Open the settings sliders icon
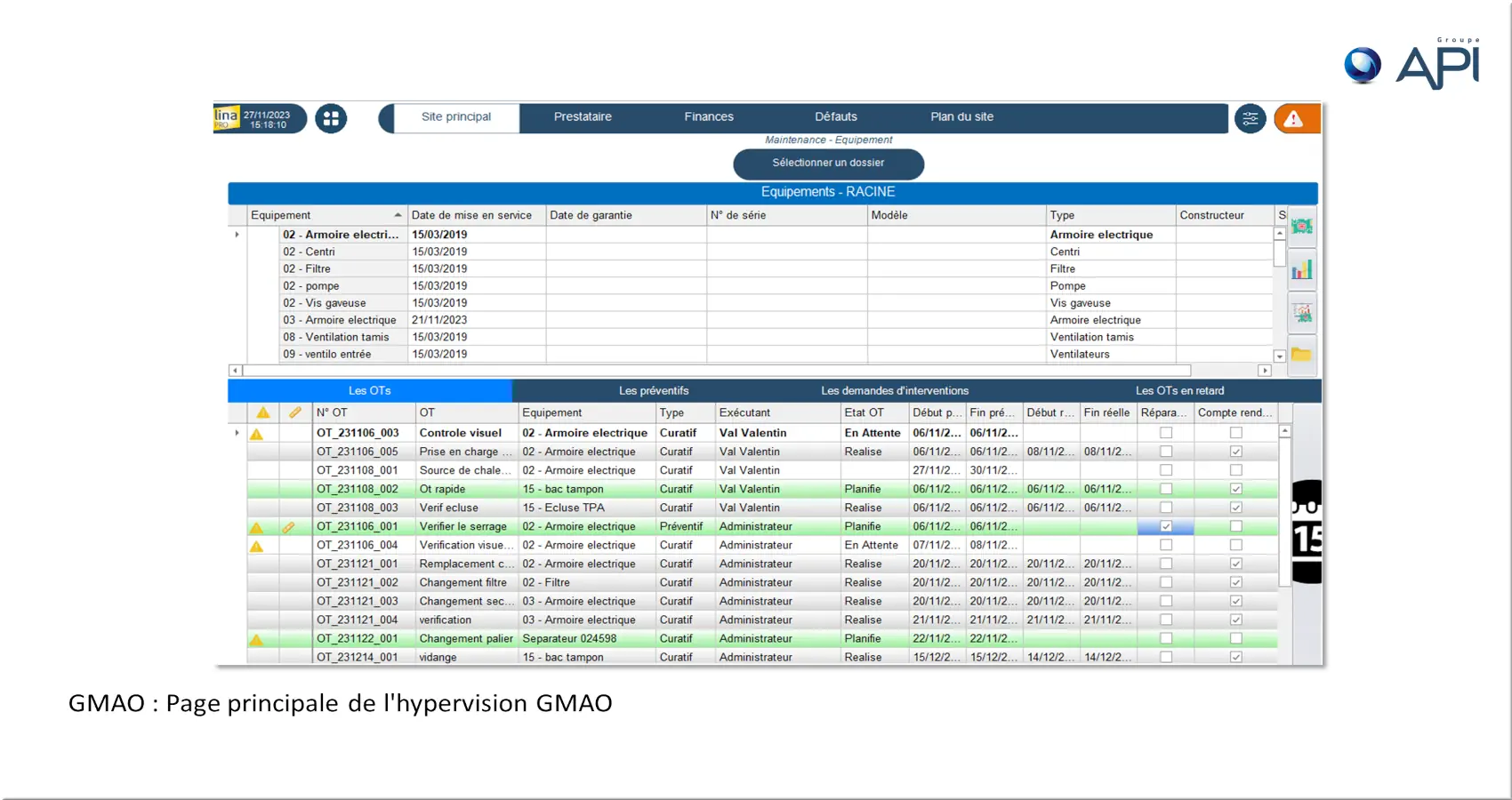The image size is (1512, 800). (x=1250, y=118)
